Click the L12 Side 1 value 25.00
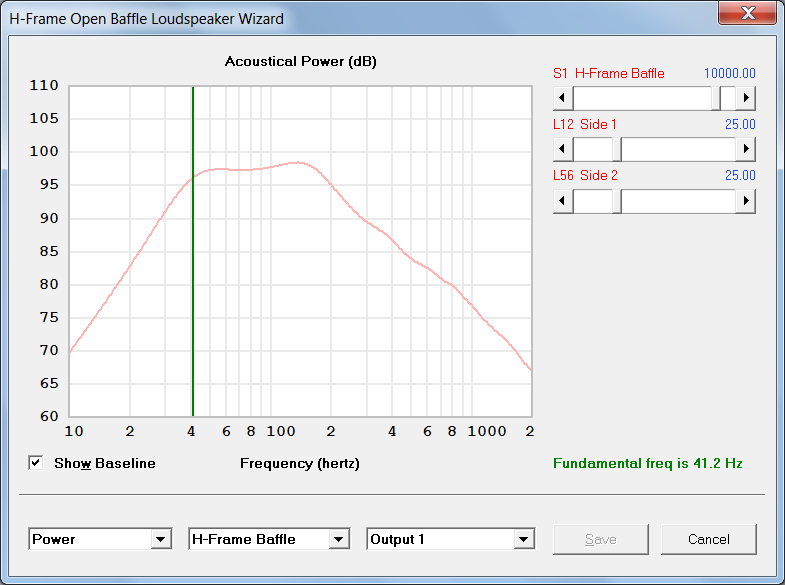 (x=740, y=124)
